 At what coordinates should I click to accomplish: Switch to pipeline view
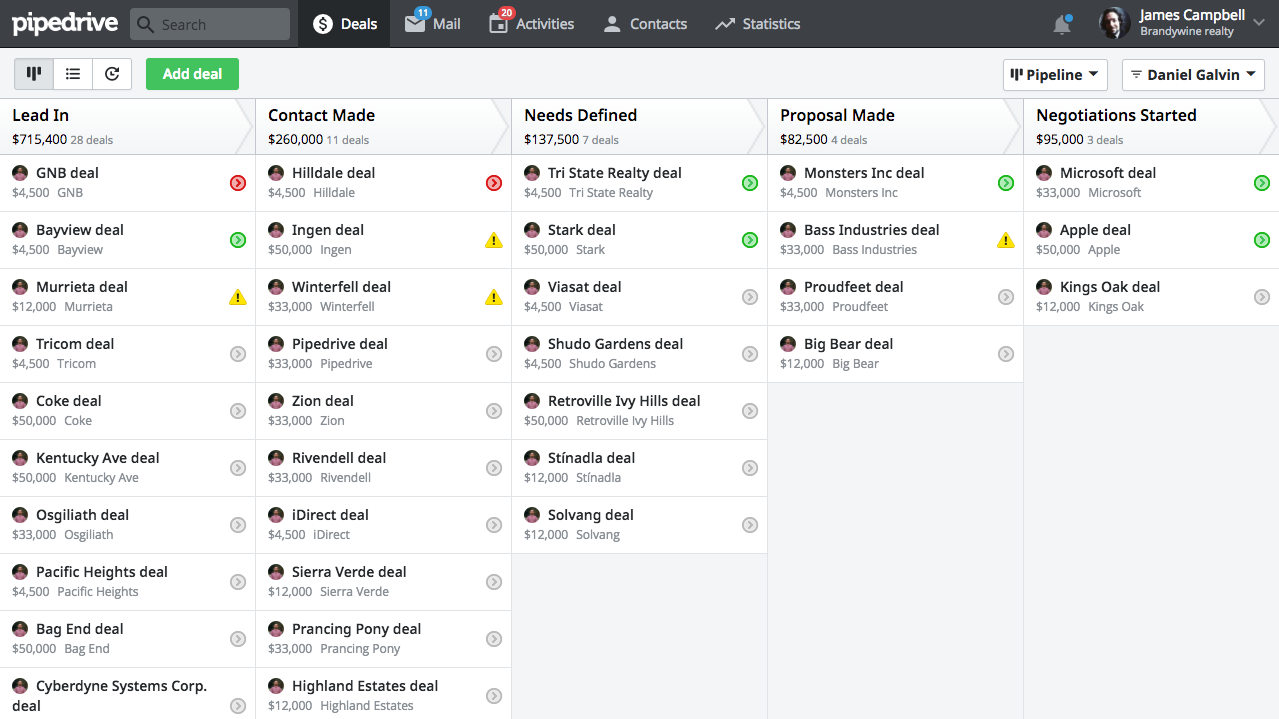(x=34, y=74)
